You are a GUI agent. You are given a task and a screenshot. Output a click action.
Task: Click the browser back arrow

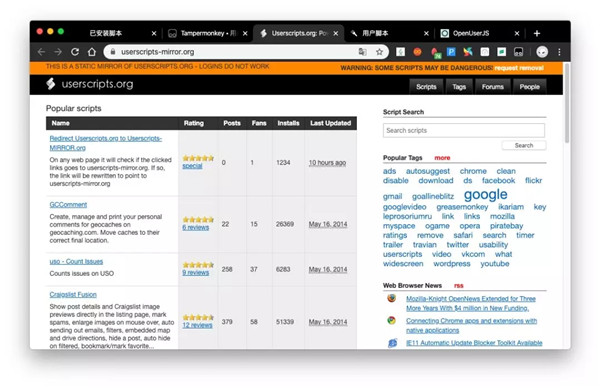(x=41, y=52)
